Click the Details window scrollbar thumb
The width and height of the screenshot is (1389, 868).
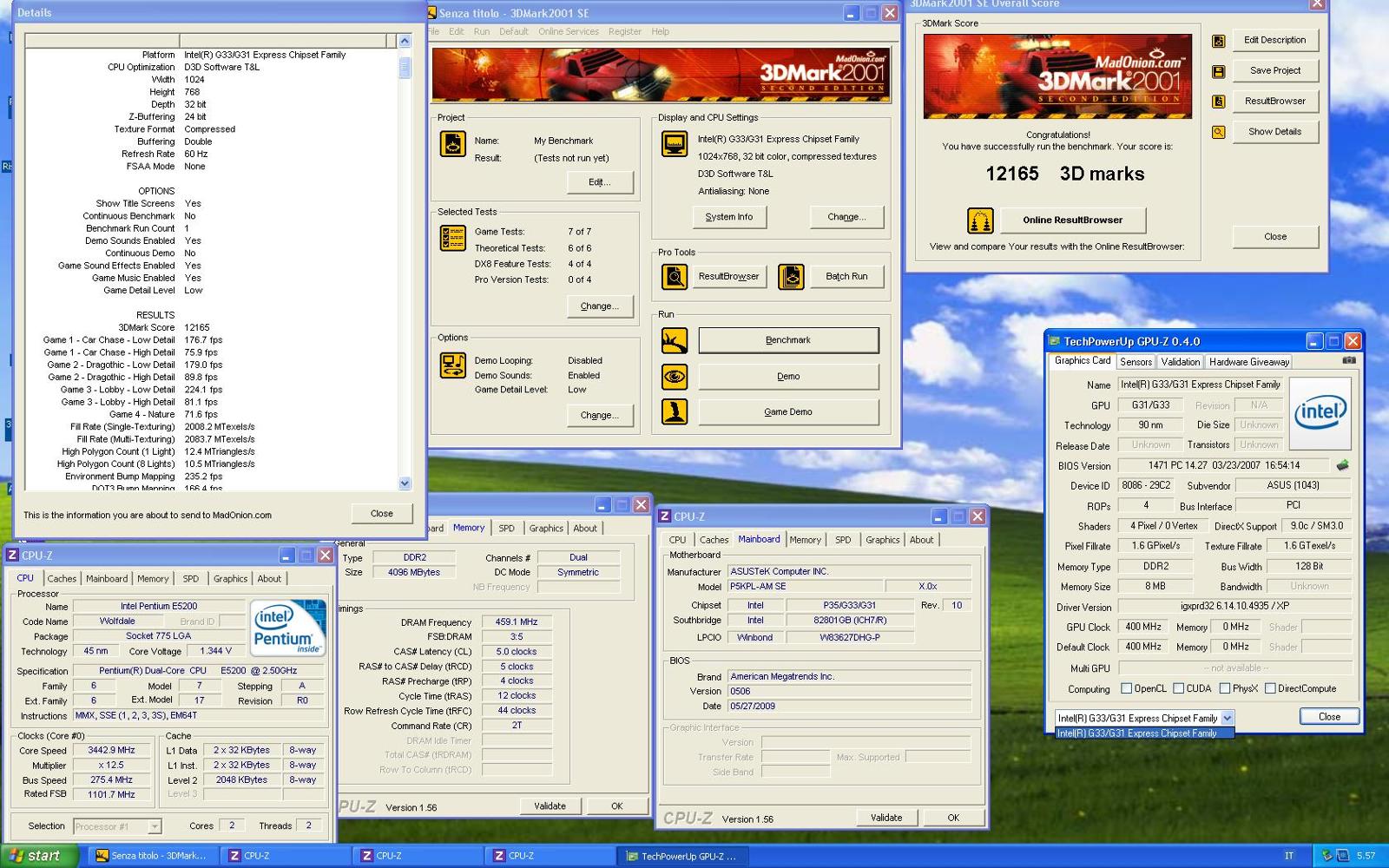[405, 68]
